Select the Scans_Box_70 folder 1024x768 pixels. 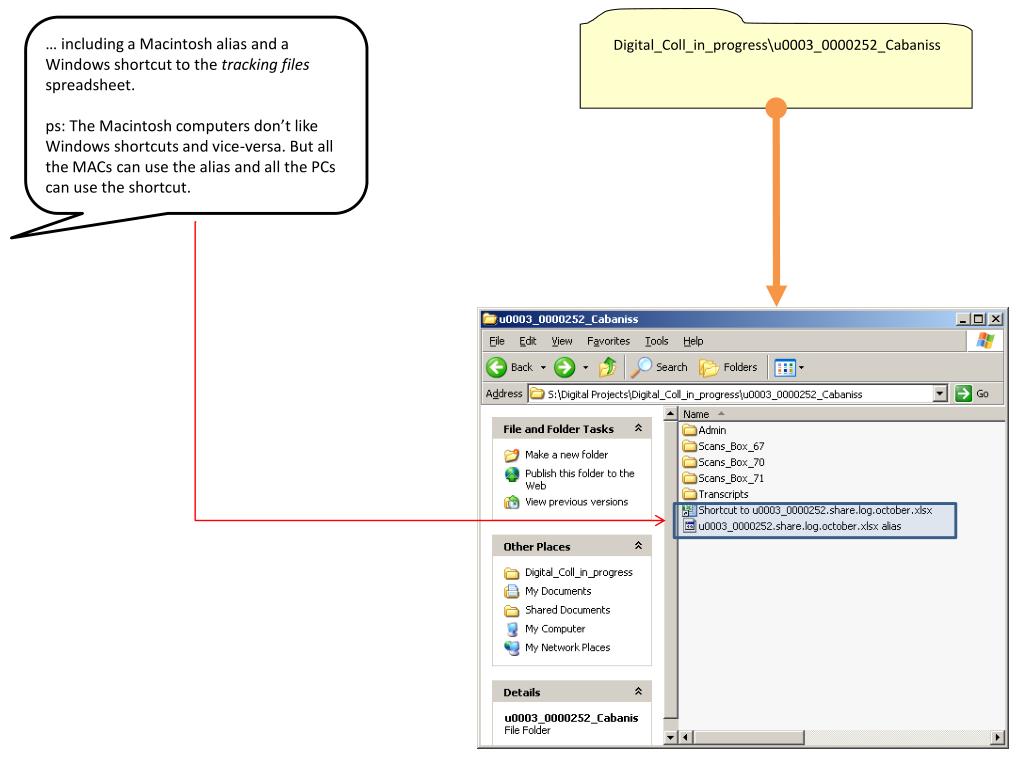click(x=723, y=462)
